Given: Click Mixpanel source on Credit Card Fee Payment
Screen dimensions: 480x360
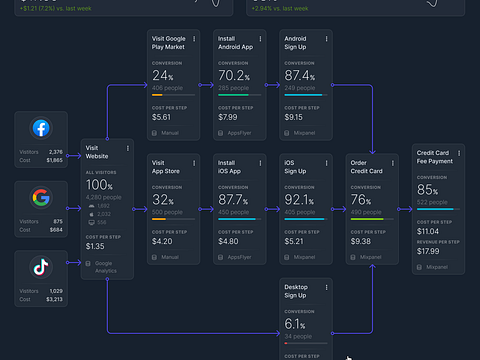Looking at the screenshot, I should 437,267.
